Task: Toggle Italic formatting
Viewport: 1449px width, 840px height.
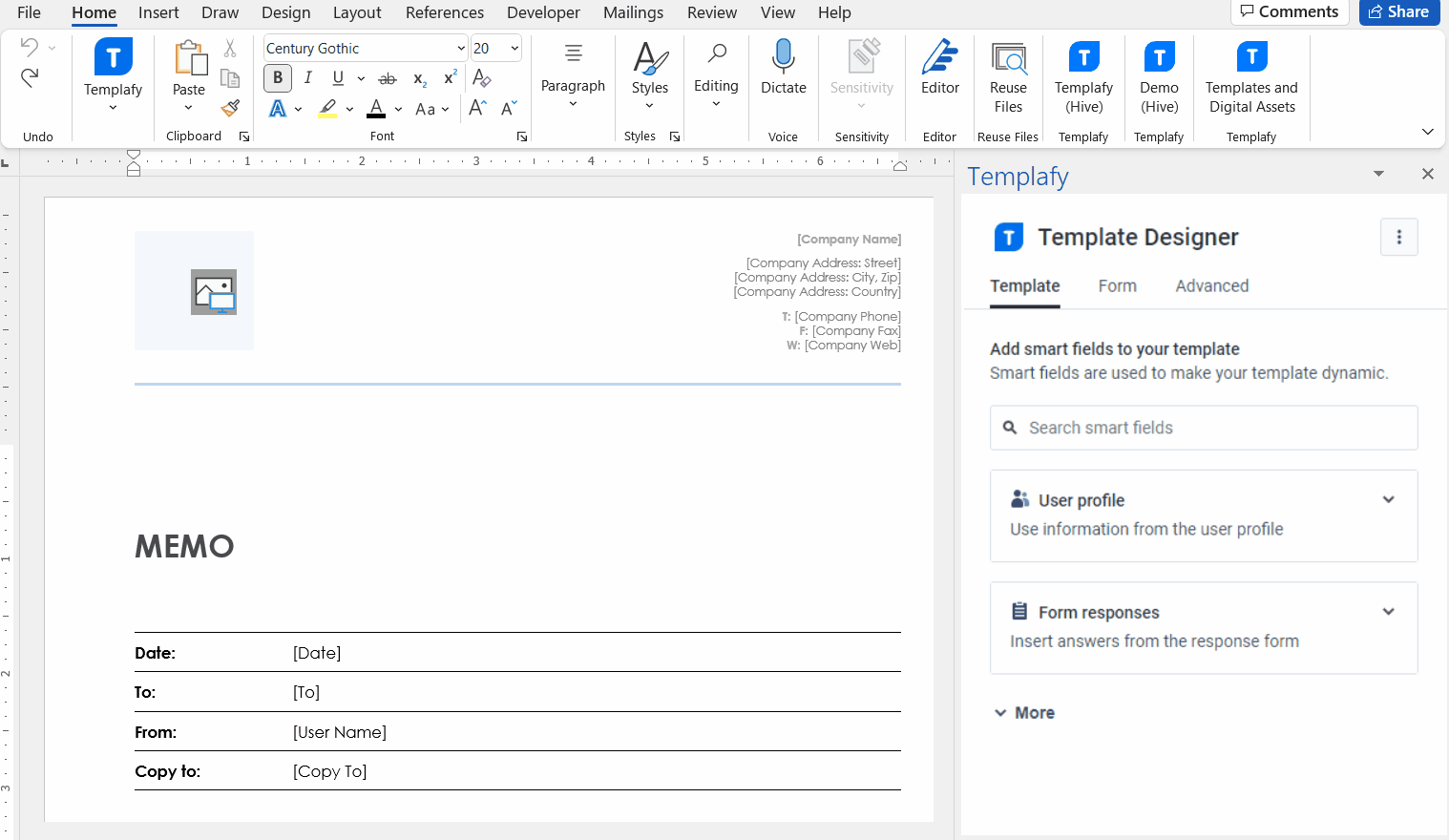Action: 308,78
